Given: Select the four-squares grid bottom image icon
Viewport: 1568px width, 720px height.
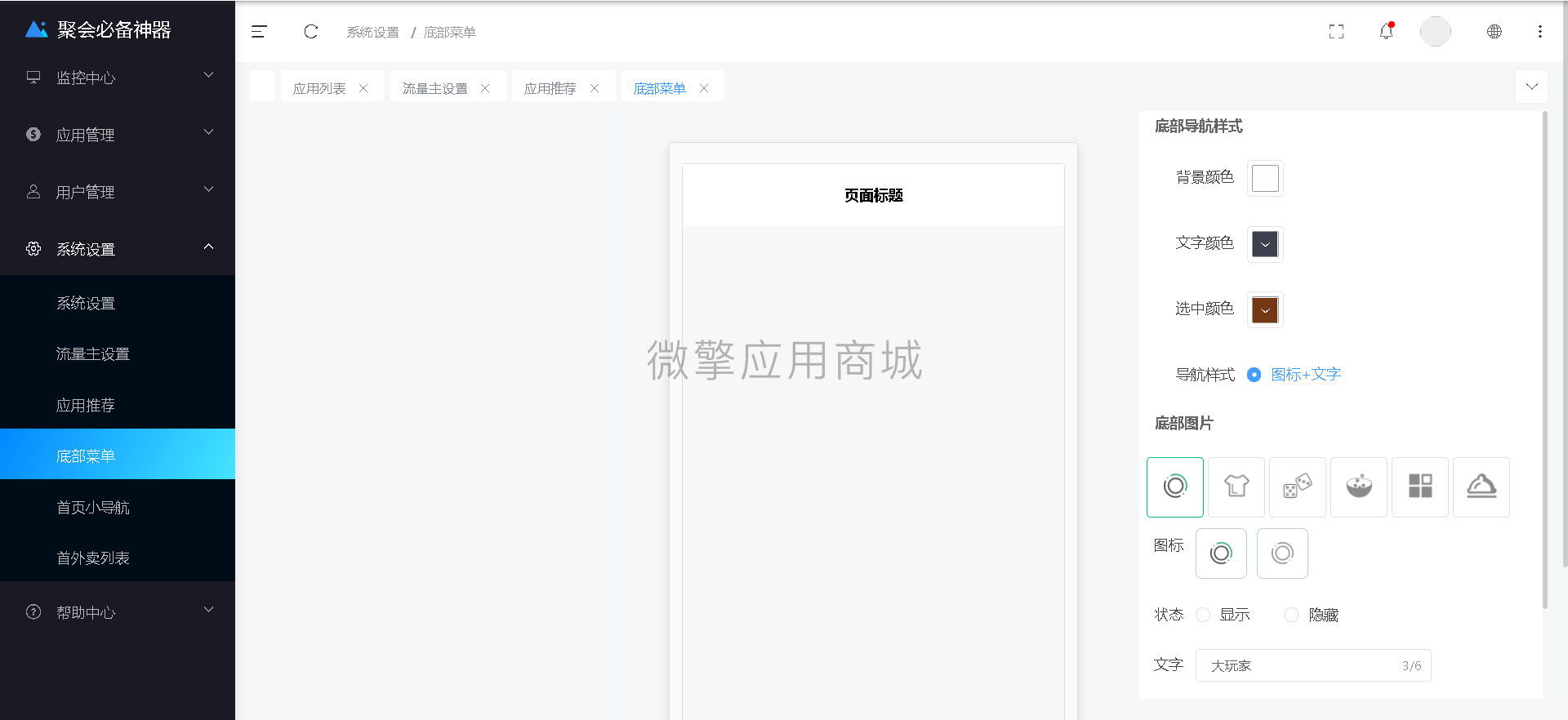Looking at the screenshot, I should (1420, 487).
